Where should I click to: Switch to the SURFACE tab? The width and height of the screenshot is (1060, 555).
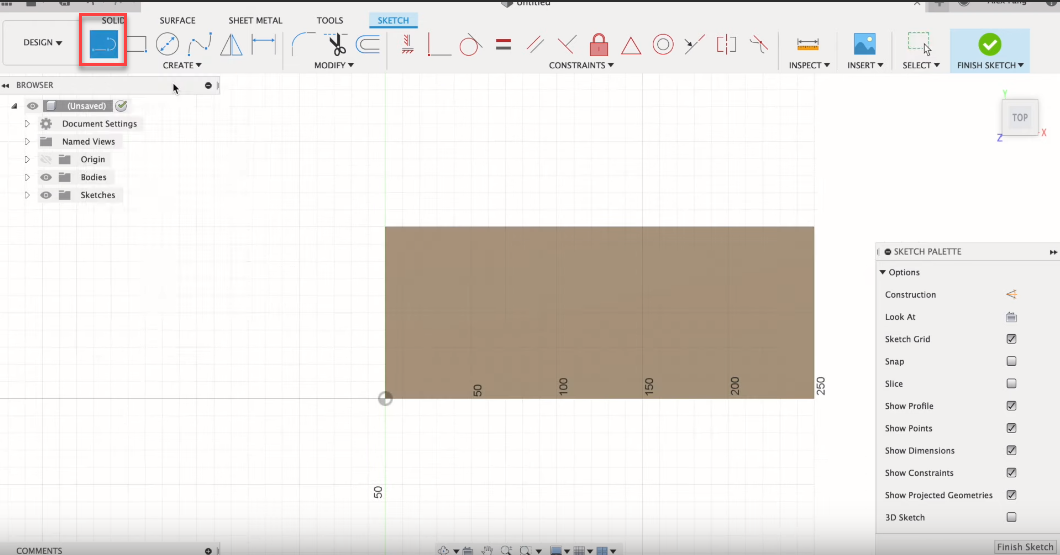click(177, 21)
